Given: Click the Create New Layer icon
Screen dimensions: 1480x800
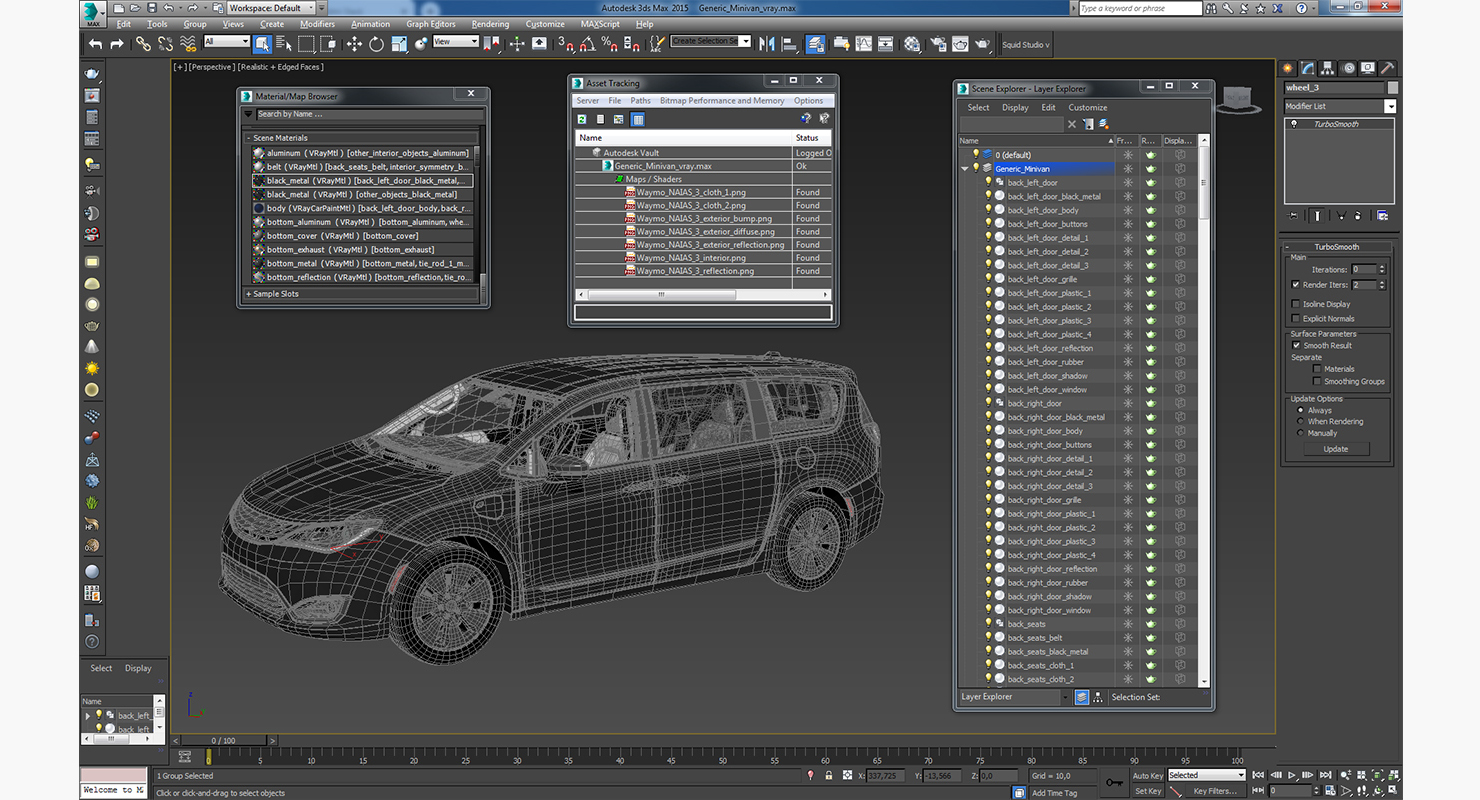Looking at the screenshot, I should 1104,124.
